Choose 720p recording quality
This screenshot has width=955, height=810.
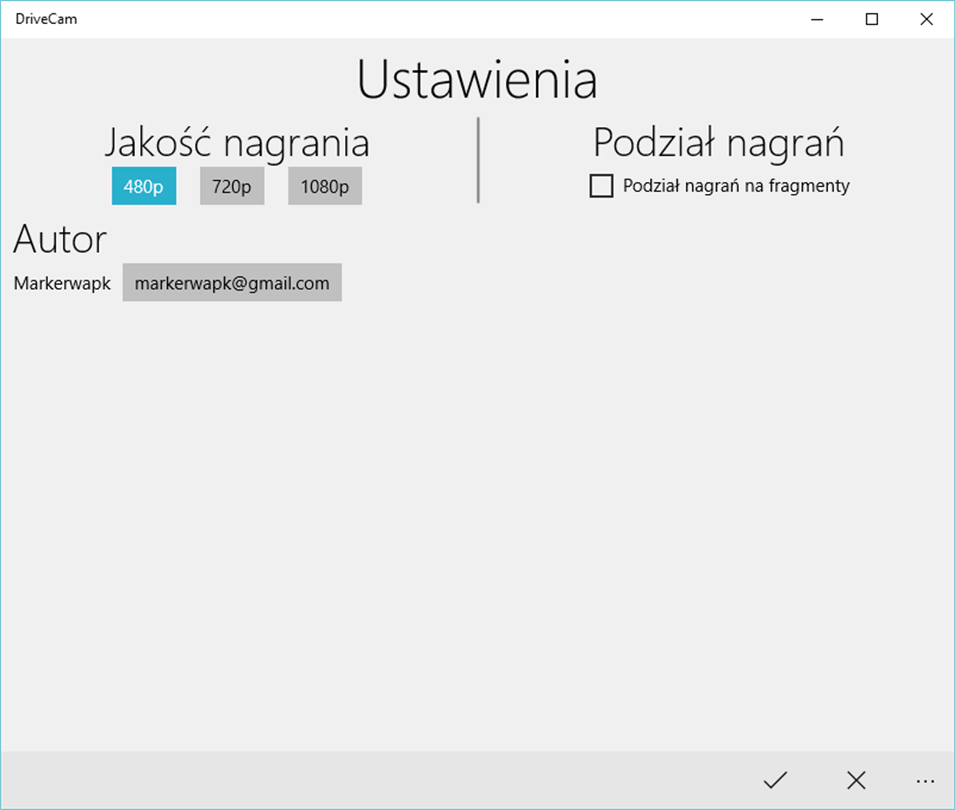click(232, 186)
